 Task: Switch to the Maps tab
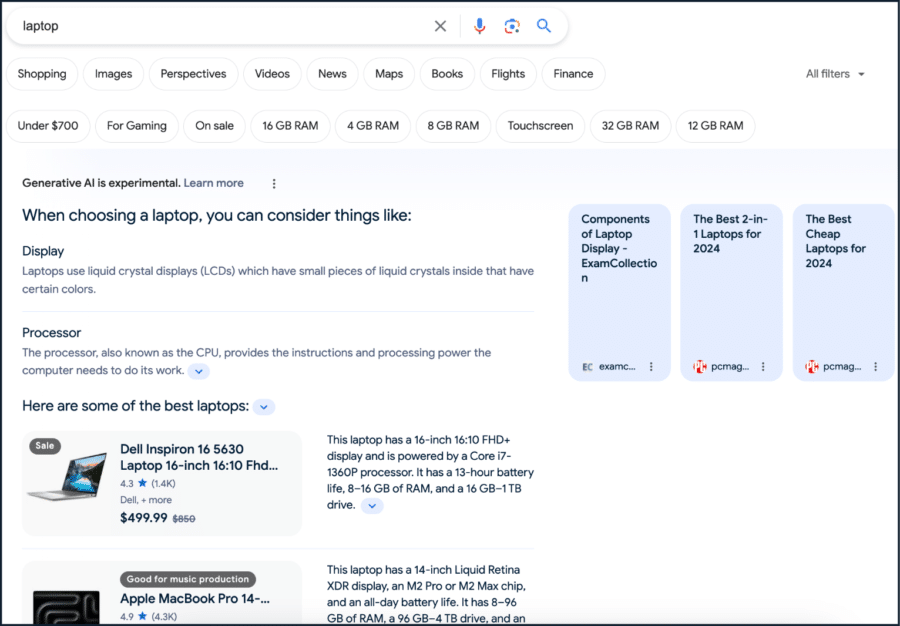(389, 74)
